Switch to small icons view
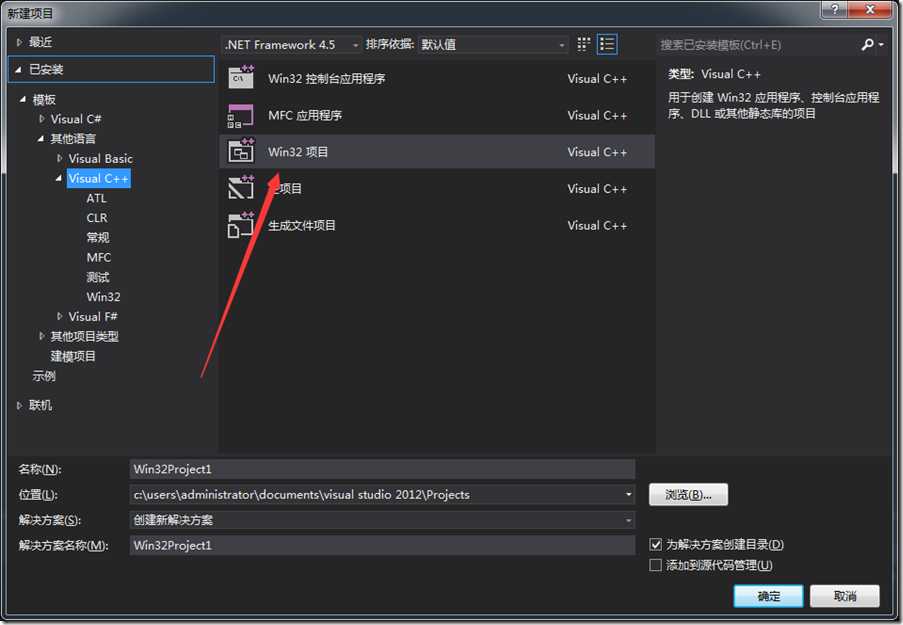Image resolution: width=903 pixels, height=625 pixels. [x=583, y=44]
